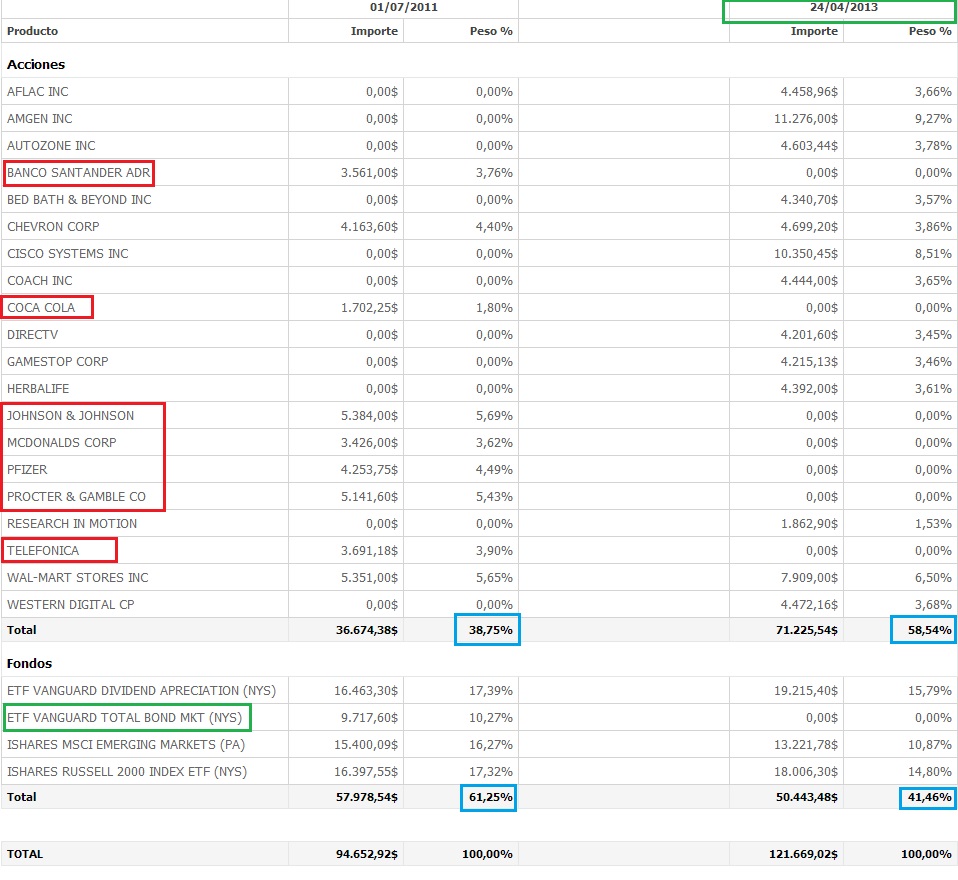Screen dimensions: 958x880
Task: Select the 9,27% Amgen weight
Action: 933,119
